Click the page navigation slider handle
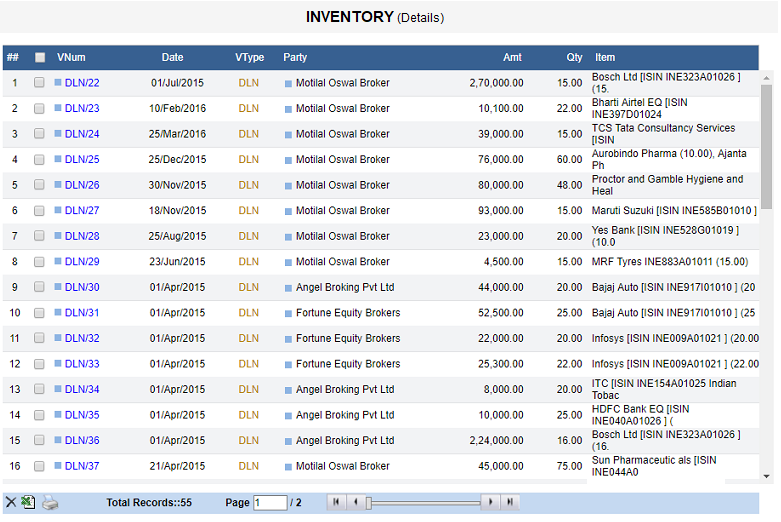Viewport: 781px width, 522px height. pyautogui.click(x=369, y=503)
